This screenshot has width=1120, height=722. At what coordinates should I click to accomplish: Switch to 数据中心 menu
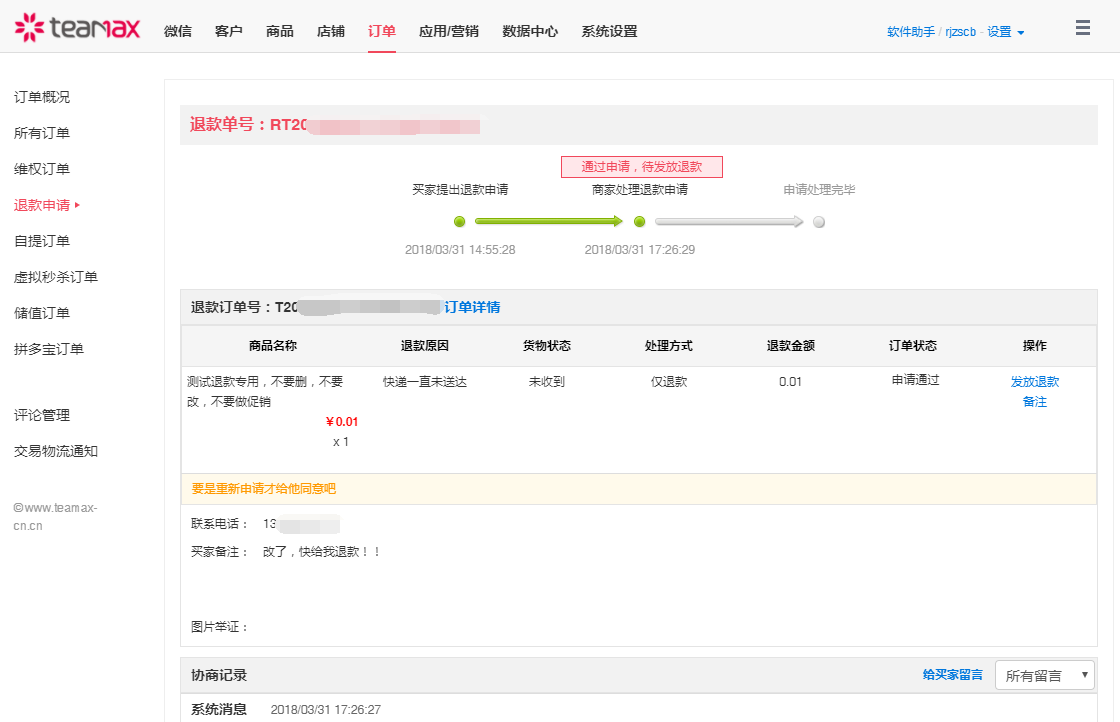530,31
